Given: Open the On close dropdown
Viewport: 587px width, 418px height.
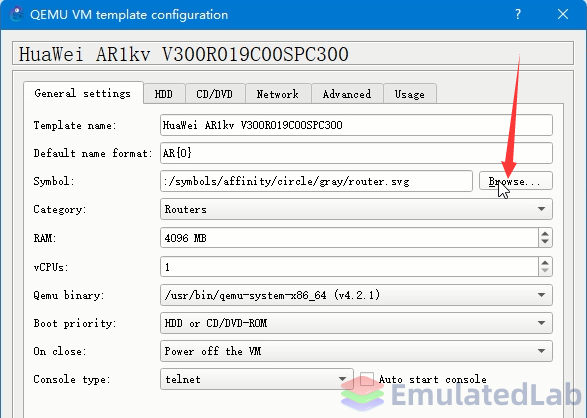Looking at the screenshot, I should coord(356,351).
